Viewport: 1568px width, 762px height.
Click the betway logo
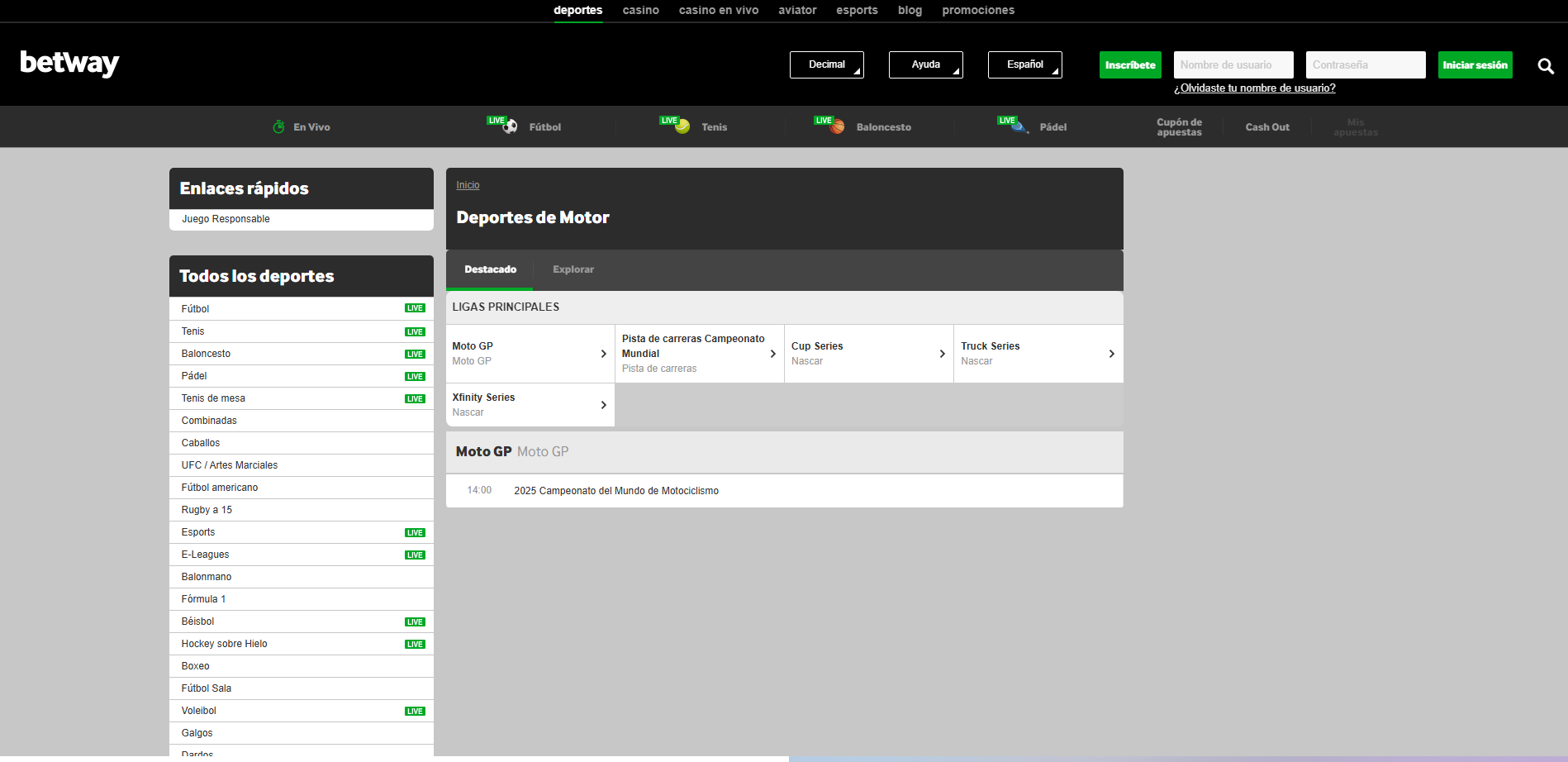click(69, 63)
